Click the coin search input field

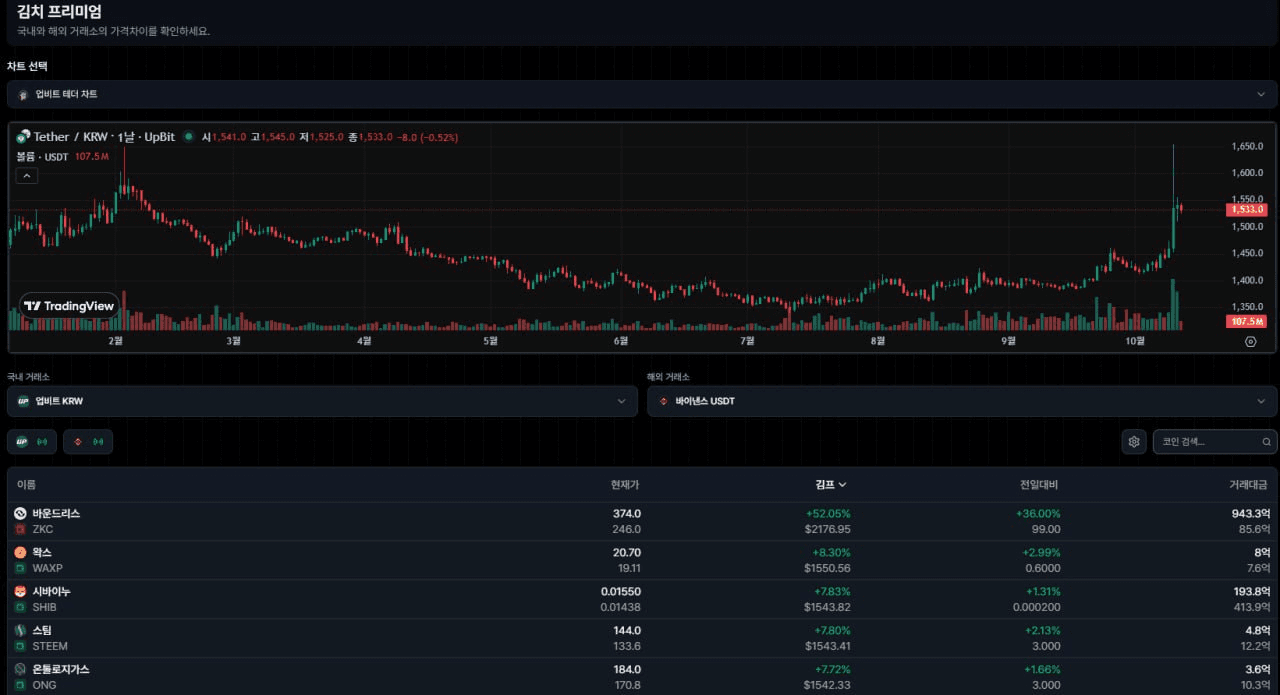tap(1205, 441)
